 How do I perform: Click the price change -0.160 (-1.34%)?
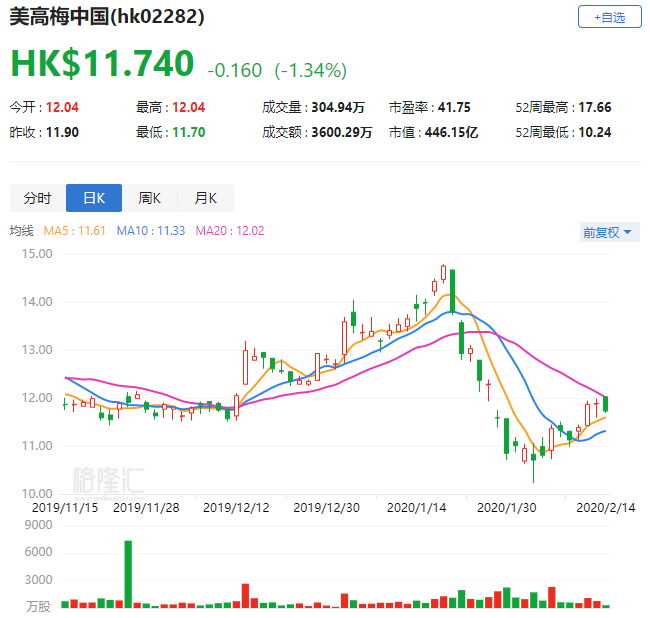[277, 70]
